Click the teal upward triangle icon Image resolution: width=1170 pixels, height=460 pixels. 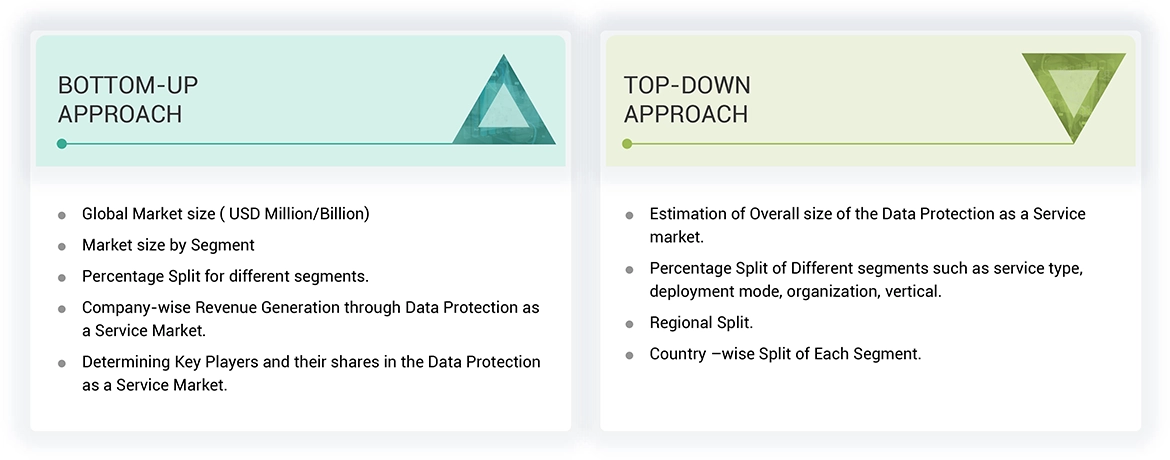point(503,106)
